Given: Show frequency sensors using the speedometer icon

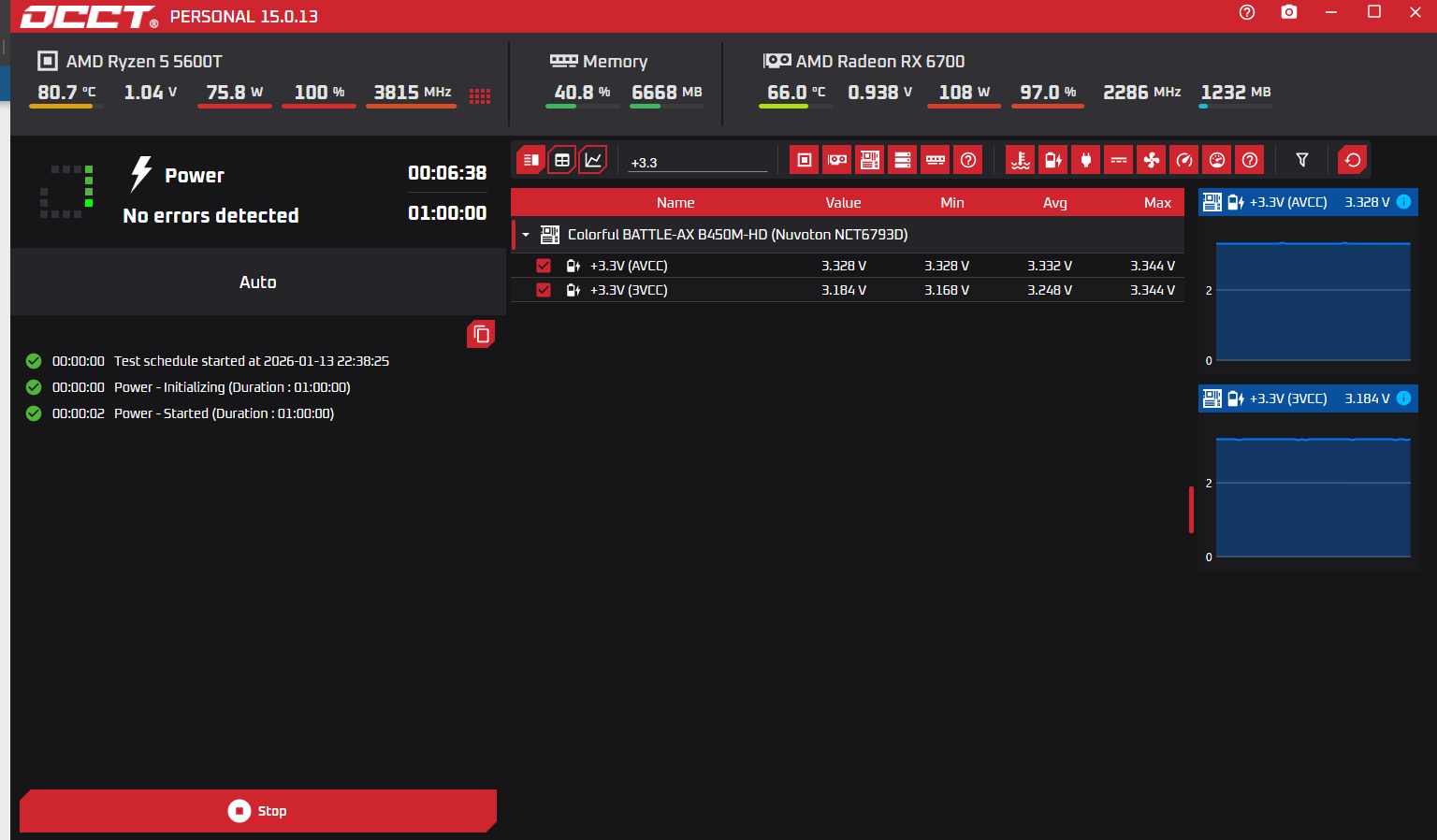Looking at the screenshot, I should coord(1184,160).
